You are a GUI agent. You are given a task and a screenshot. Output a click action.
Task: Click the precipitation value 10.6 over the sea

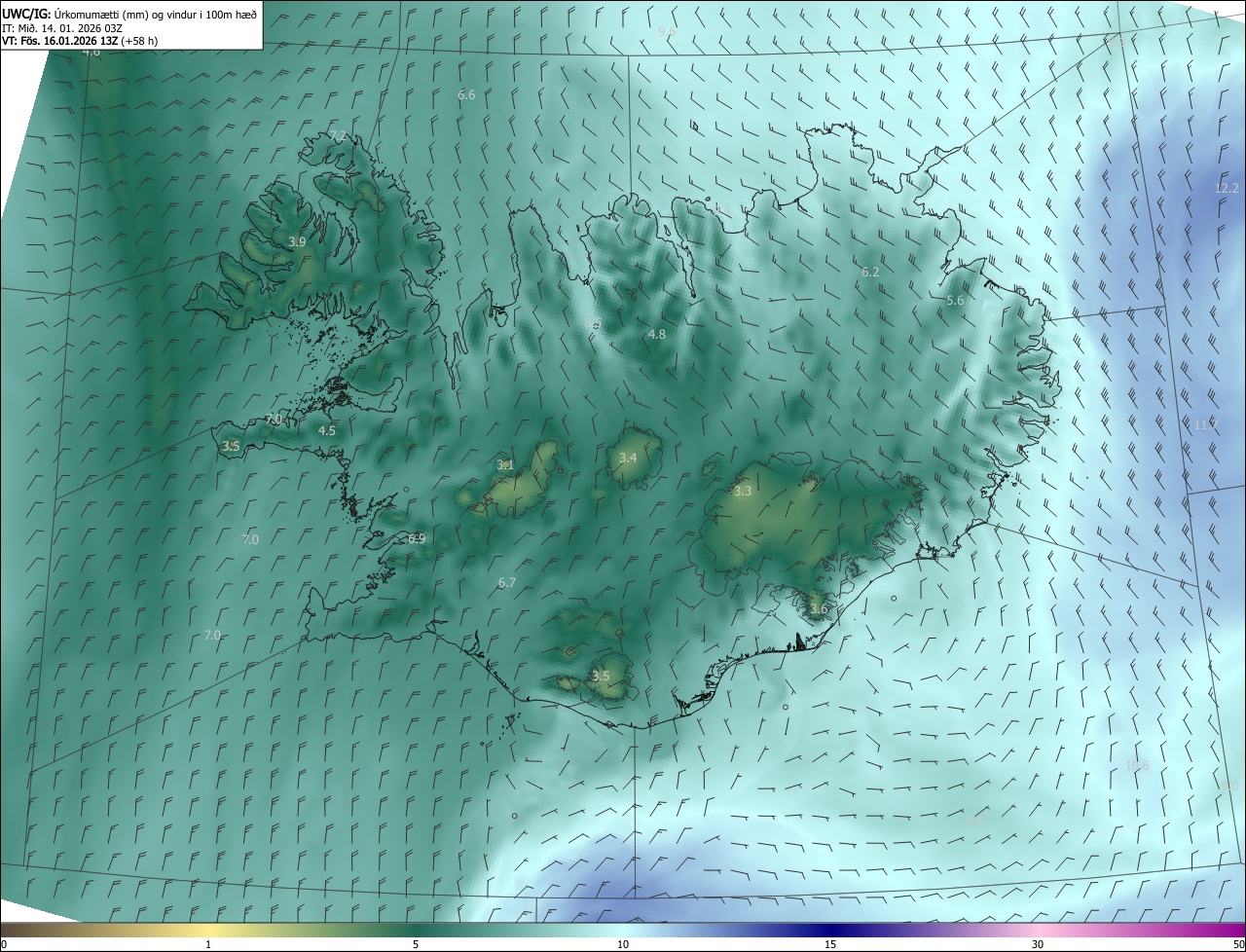coord(1137,766)
